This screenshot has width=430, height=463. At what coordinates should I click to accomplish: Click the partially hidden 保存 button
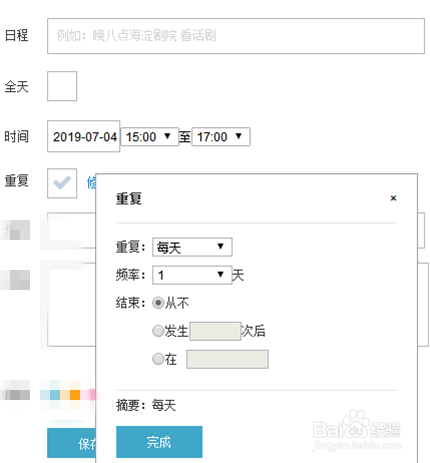(x=71, y=443)
